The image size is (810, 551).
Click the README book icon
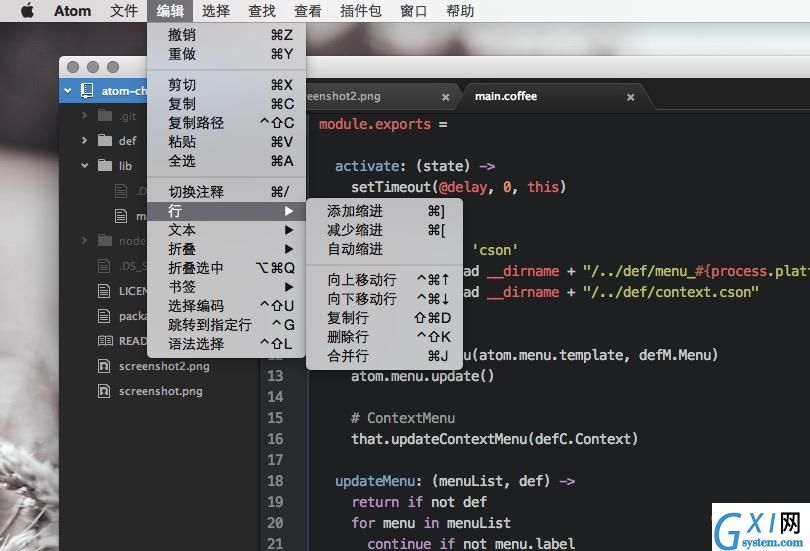pyautogui.click(x=105, y=341)
